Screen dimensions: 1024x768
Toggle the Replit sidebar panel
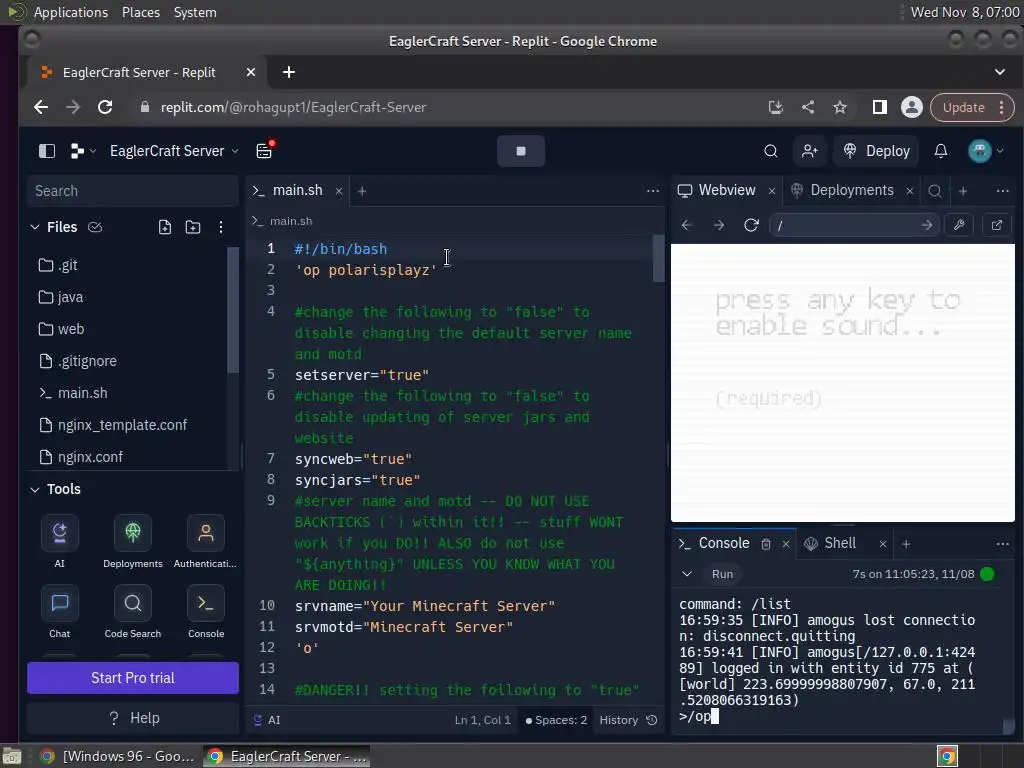(47, 151)
